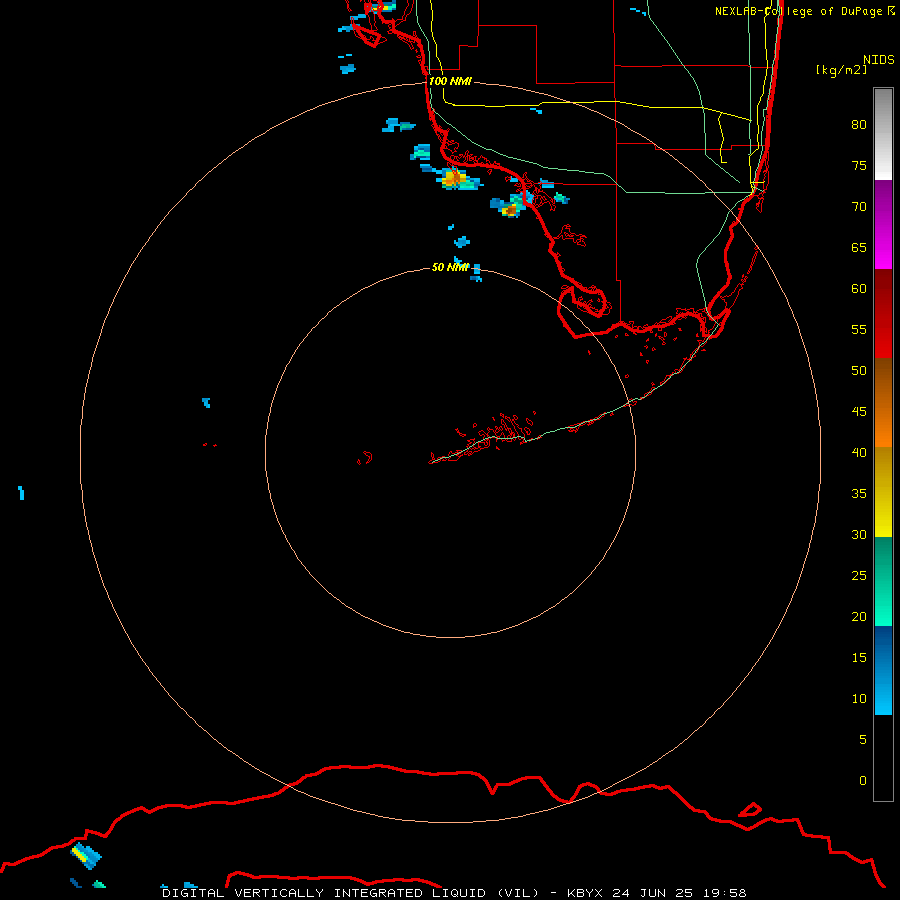900x900 pixels.
Task: Click the [kg/m2] unit label
Action: click(841, 70)
